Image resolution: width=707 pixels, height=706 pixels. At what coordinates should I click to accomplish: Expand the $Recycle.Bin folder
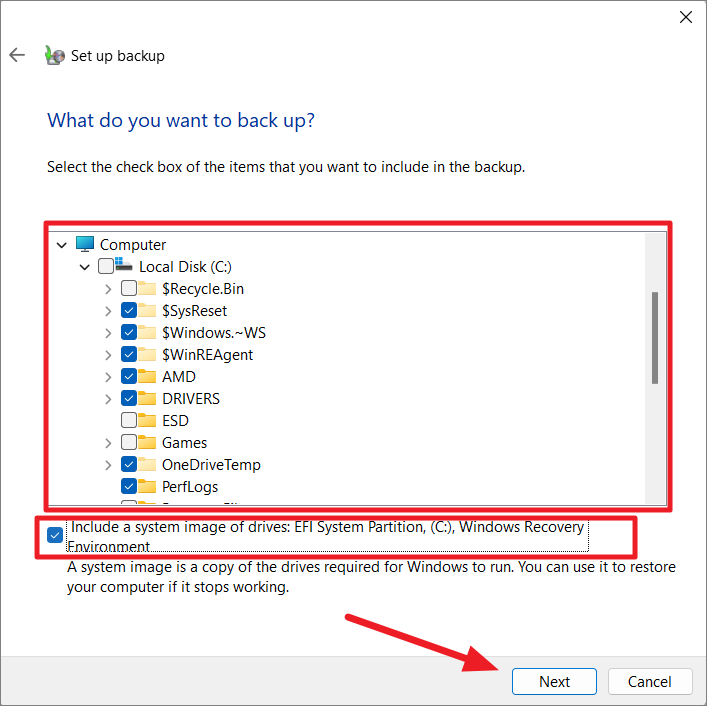[108, 289]
